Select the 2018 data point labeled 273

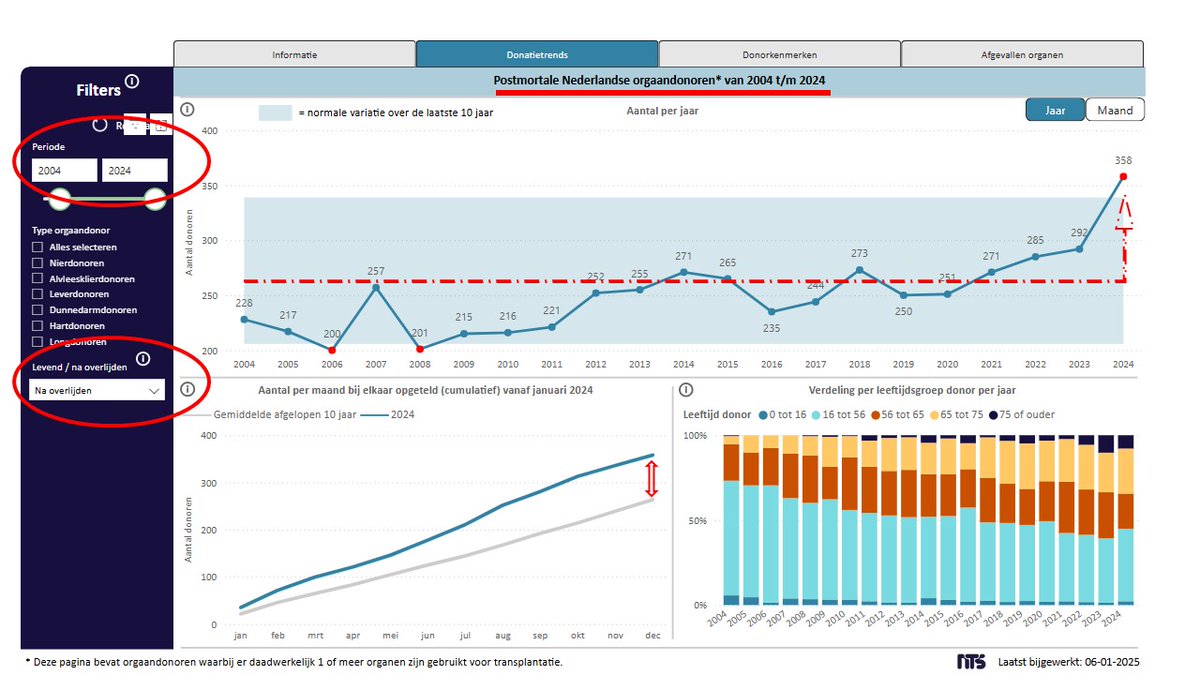[x=859, y=270]
